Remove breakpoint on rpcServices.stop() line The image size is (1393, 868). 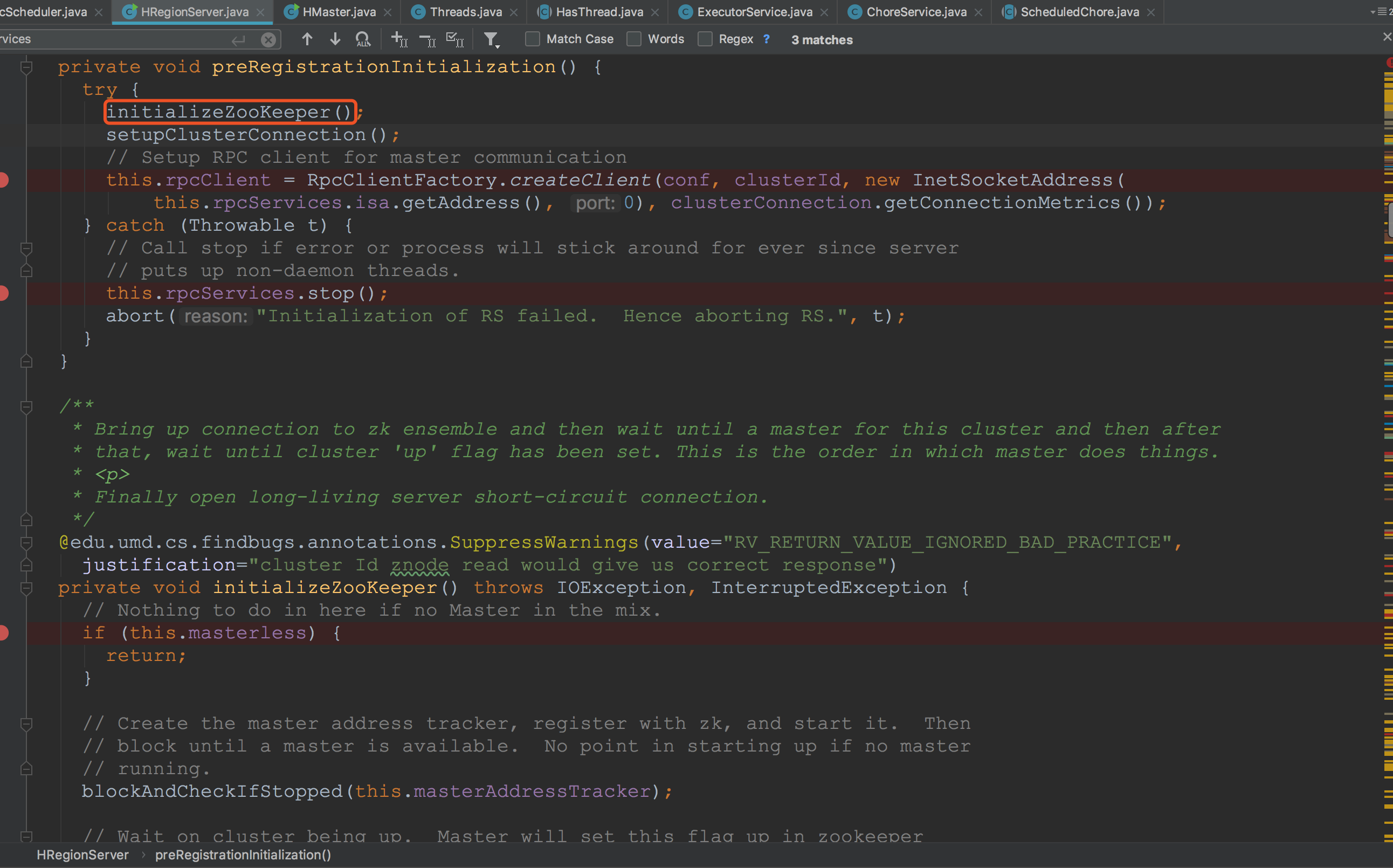point(3,293)
